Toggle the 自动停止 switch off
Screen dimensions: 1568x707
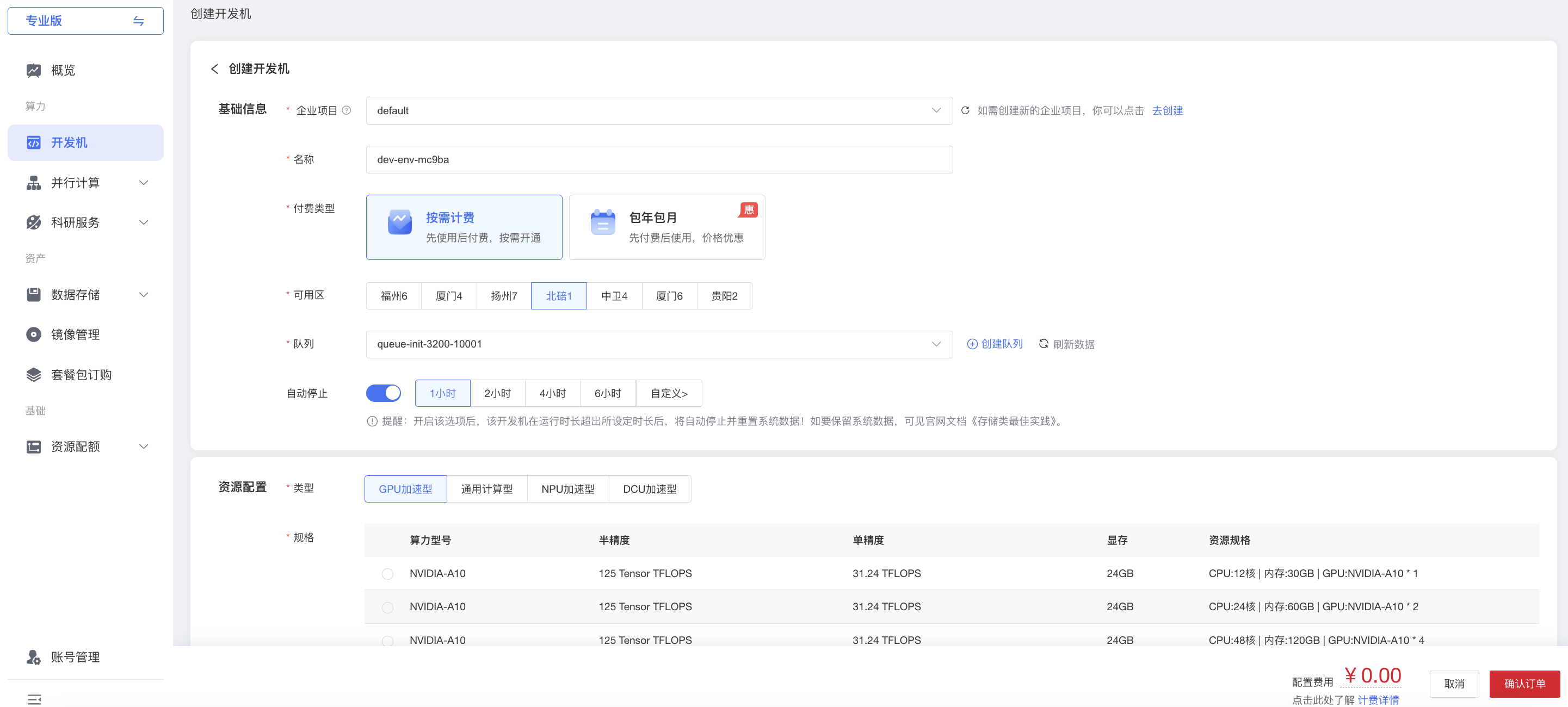click(x=383, y=393)
